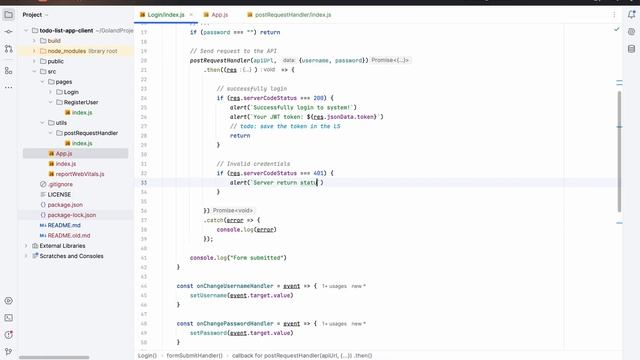The image size is (640, 360).
Task: Click the 401 status code literal
Action: coord(319,173)
